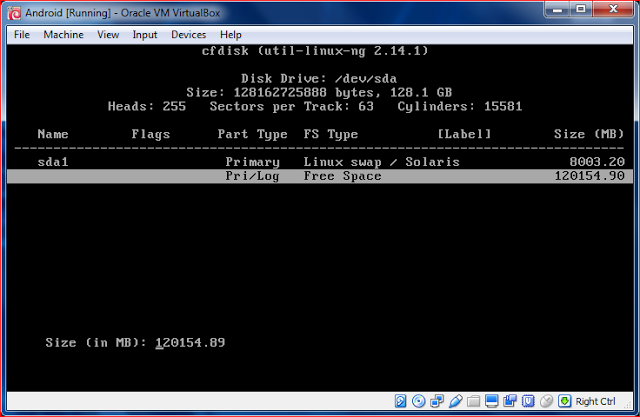Click the Size (MB) column header
The image size is (640, 417).
589,134
